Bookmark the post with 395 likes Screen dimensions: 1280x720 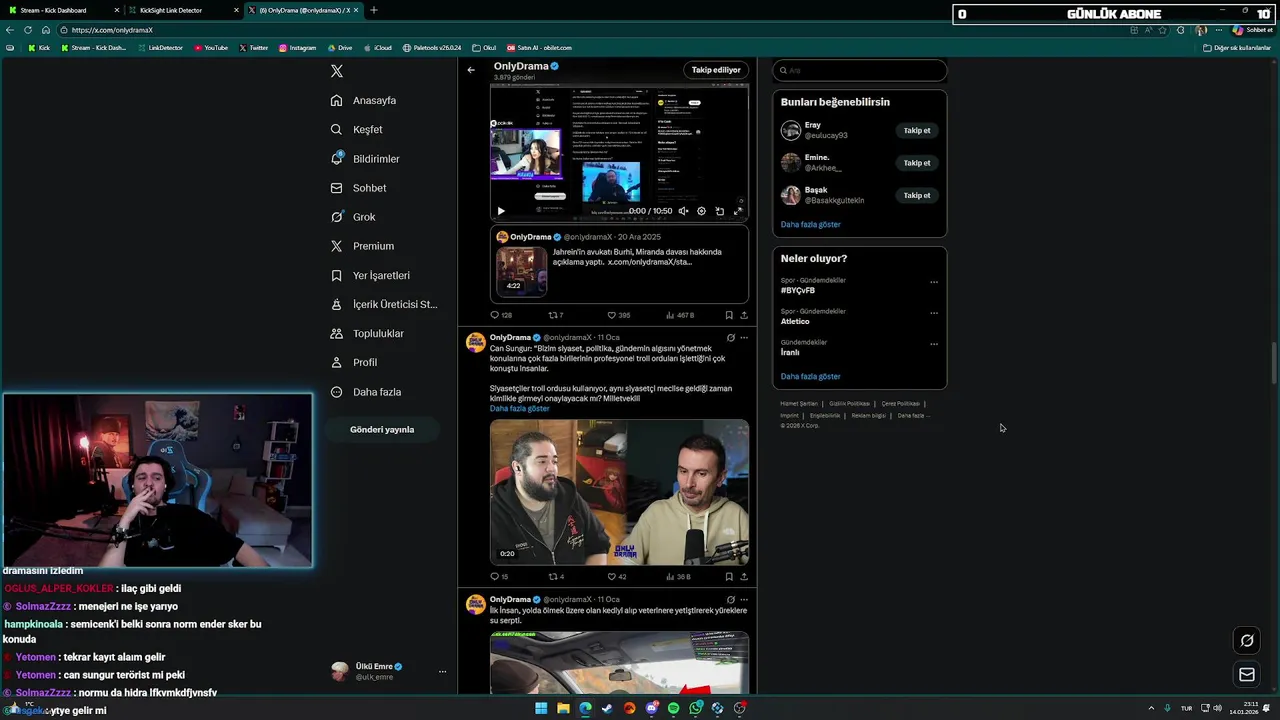(x=729, y=315)
